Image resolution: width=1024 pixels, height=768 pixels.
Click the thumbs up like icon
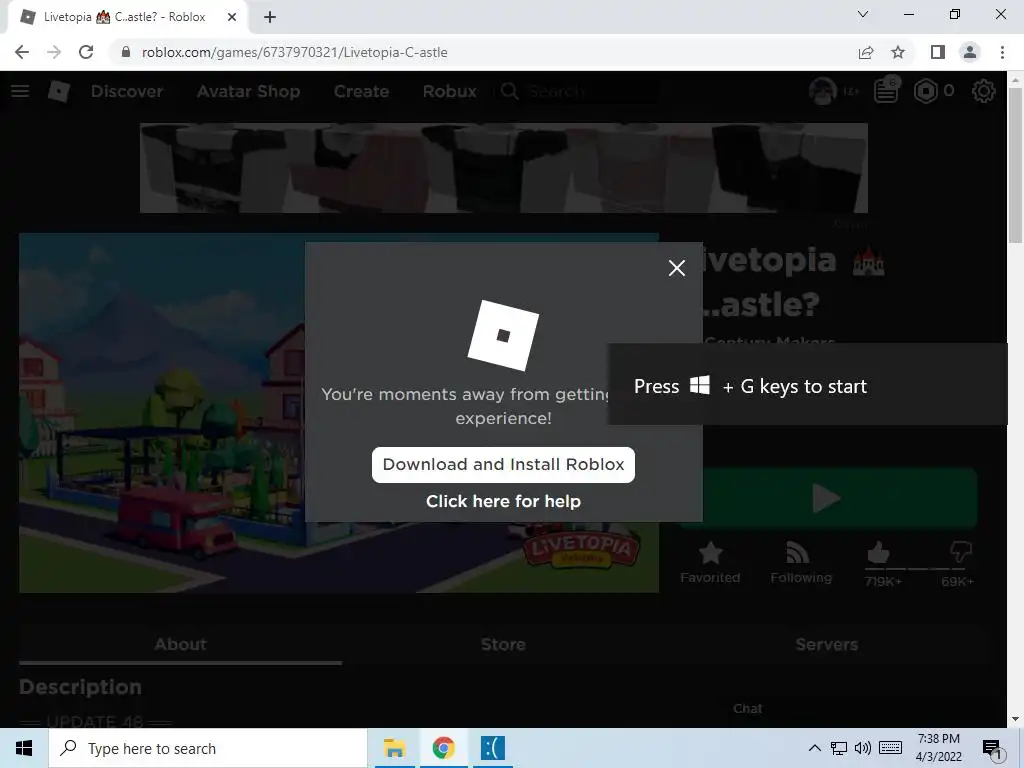pos(879,554)
